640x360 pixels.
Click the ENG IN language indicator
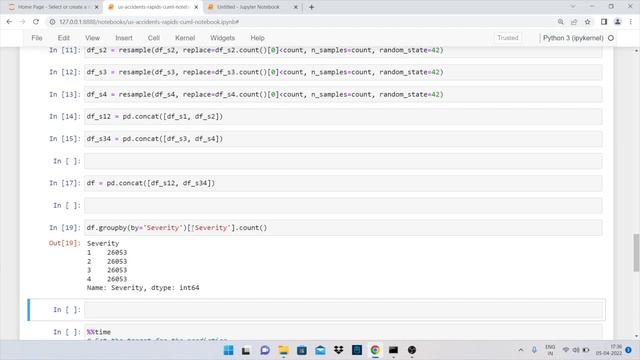point(550,350)
